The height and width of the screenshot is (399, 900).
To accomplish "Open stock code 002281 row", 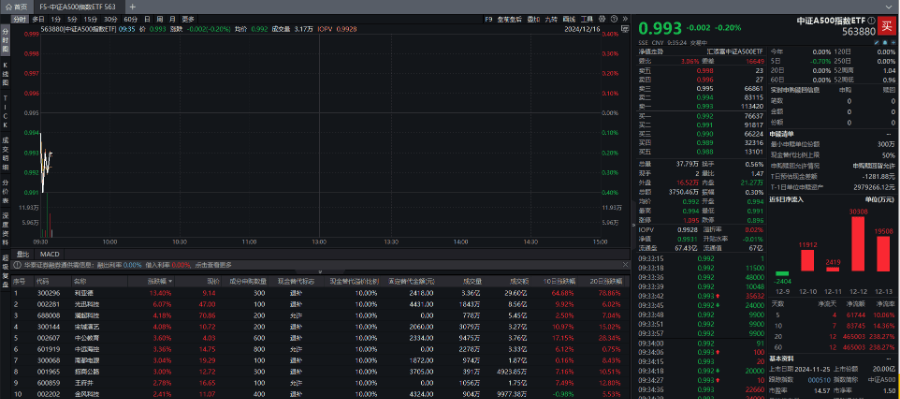I will point(321,304).
